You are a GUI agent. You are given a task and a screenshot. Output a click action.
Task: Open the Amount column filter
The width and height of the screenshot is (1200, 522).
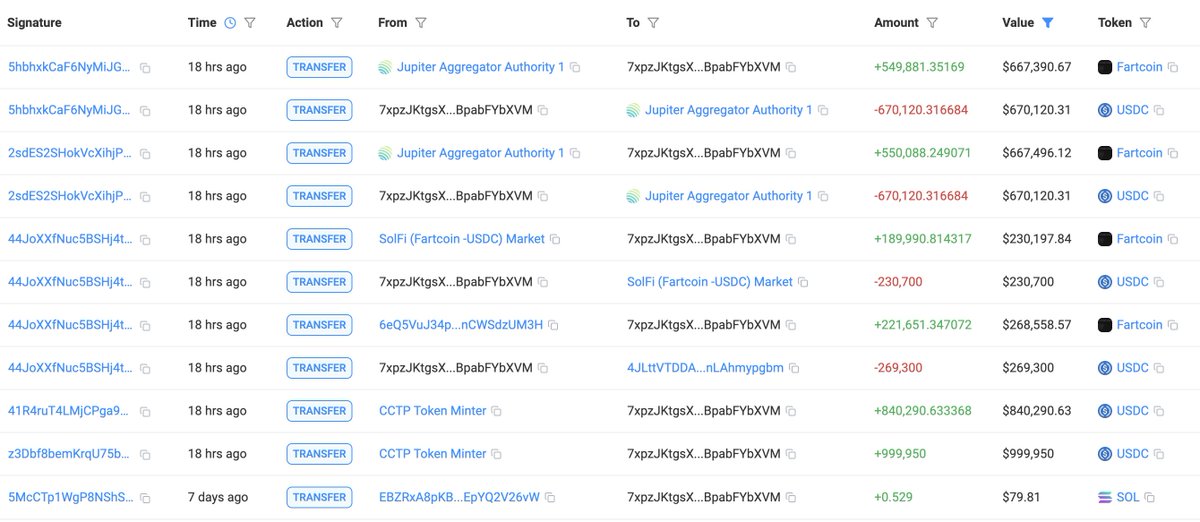point(932,23)
